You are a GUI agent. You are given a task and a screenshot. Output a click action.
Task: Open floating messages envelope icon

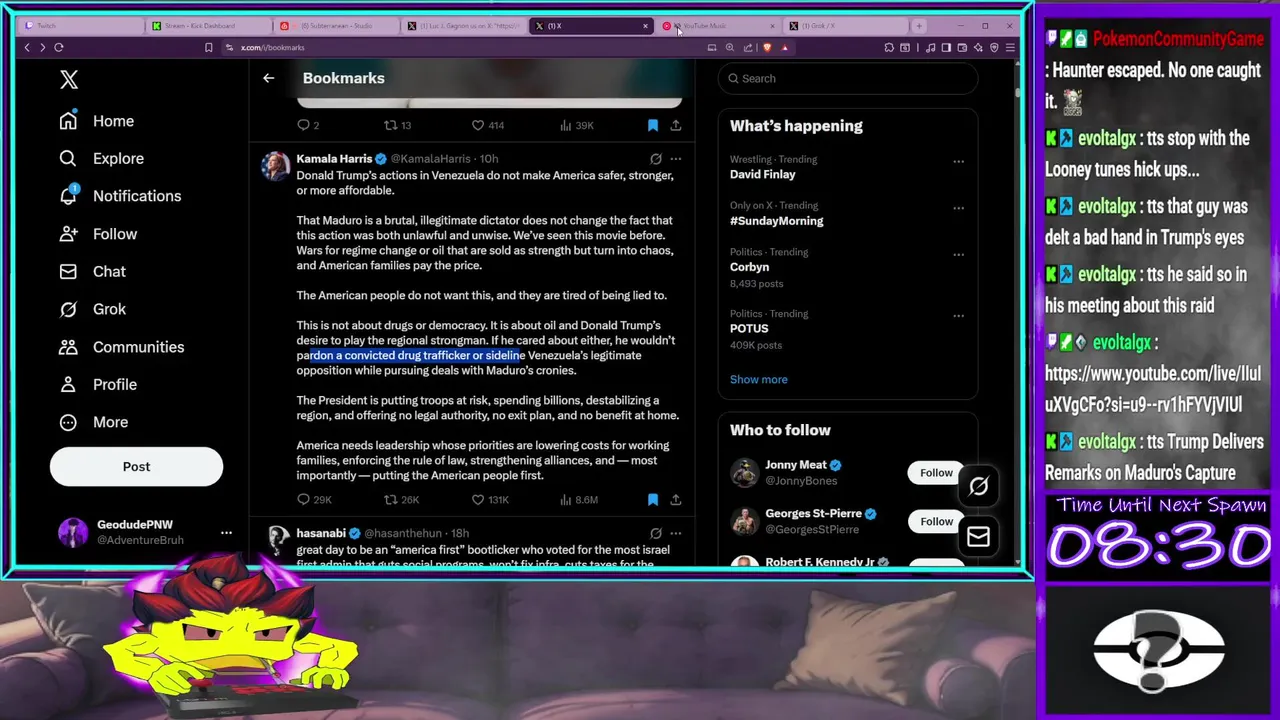click(x=978, y=538)
